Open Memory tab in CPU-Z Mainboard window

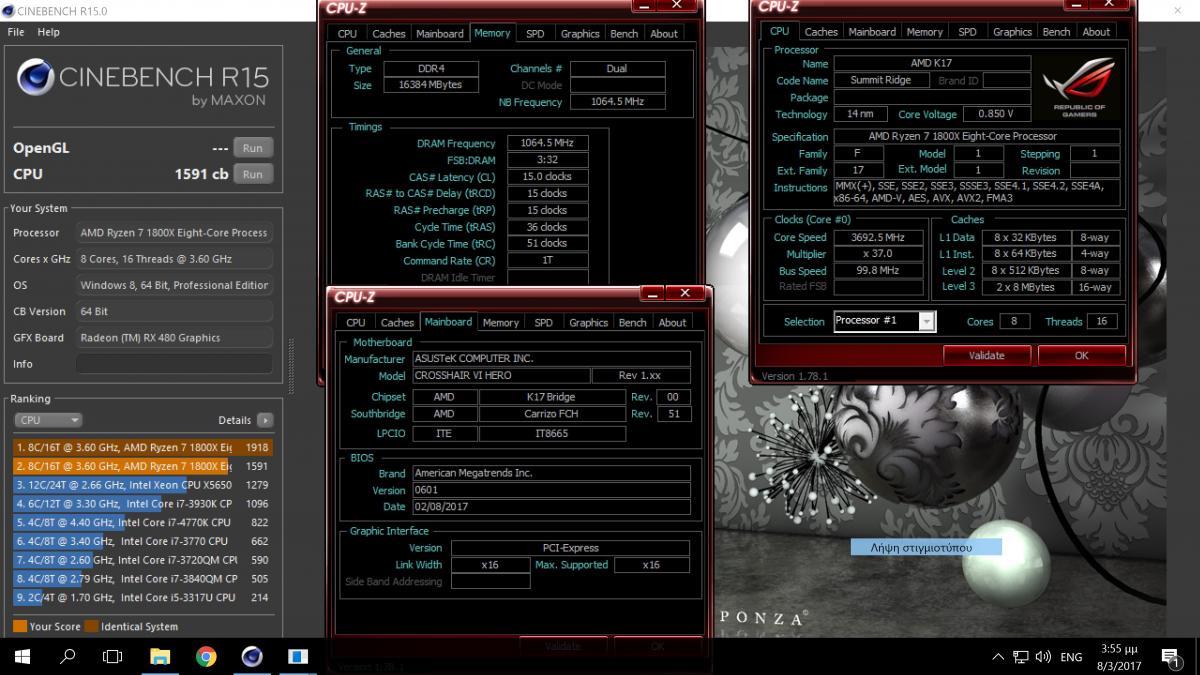501,322
